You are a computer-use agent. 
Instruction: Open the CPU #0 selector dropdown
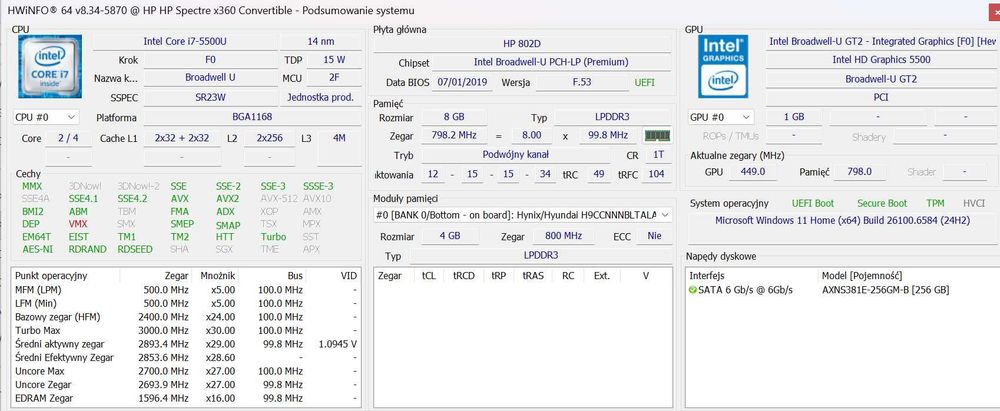tap(48, 117)
